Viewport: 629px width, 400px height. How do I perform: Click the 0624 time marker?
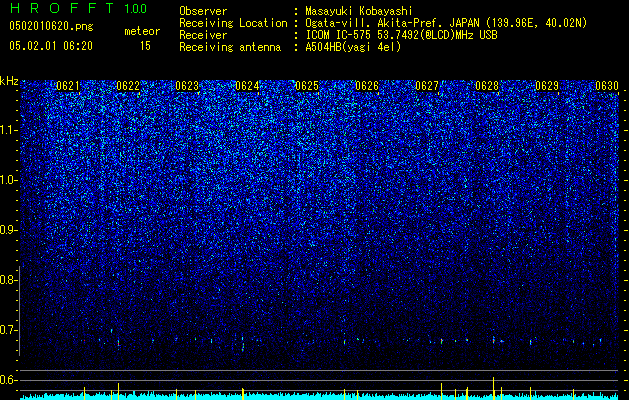tap(247, 86)
